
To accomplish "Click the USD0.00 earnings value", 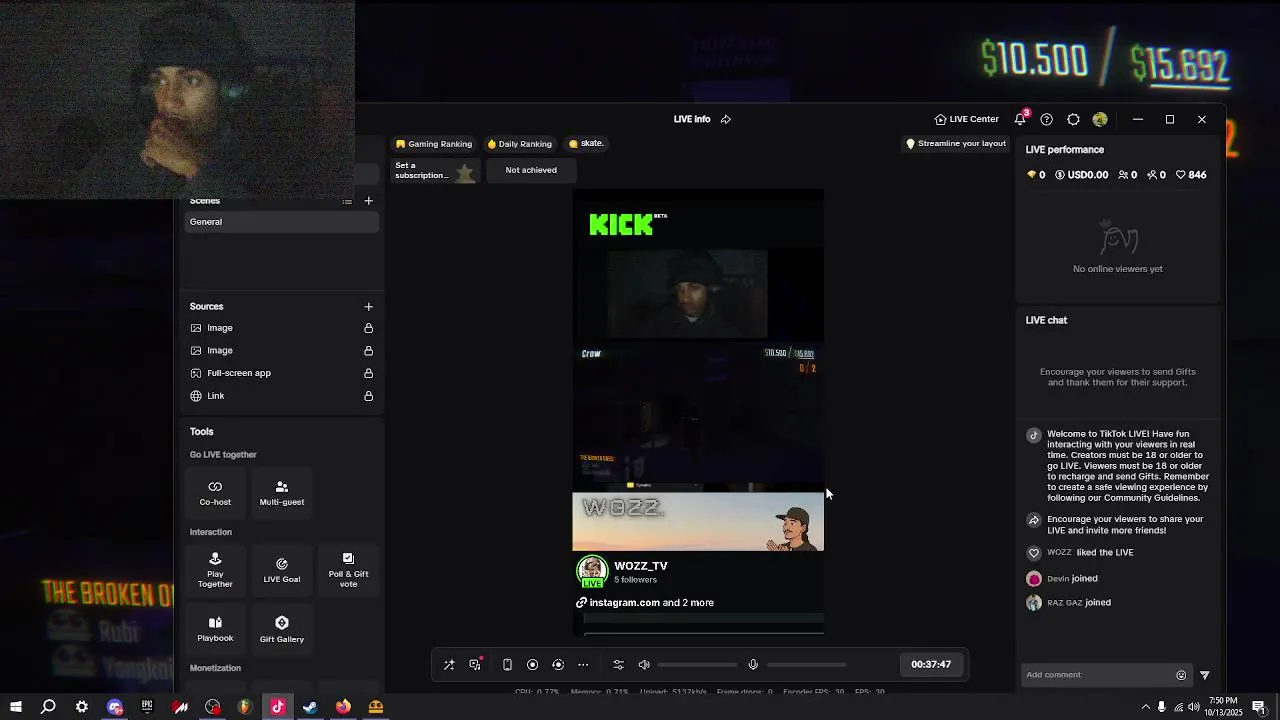I will pyautogui.click(x=1082, y=175).
